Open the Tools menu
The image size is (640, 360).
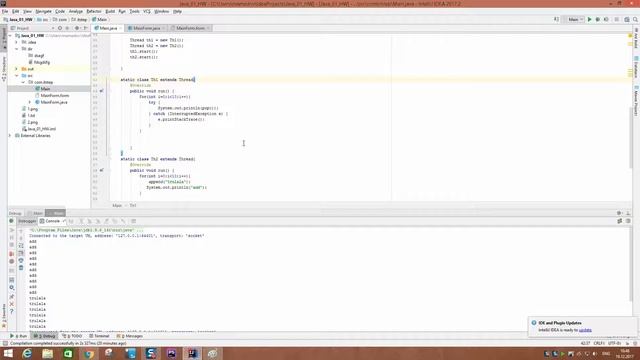[134, 11]
